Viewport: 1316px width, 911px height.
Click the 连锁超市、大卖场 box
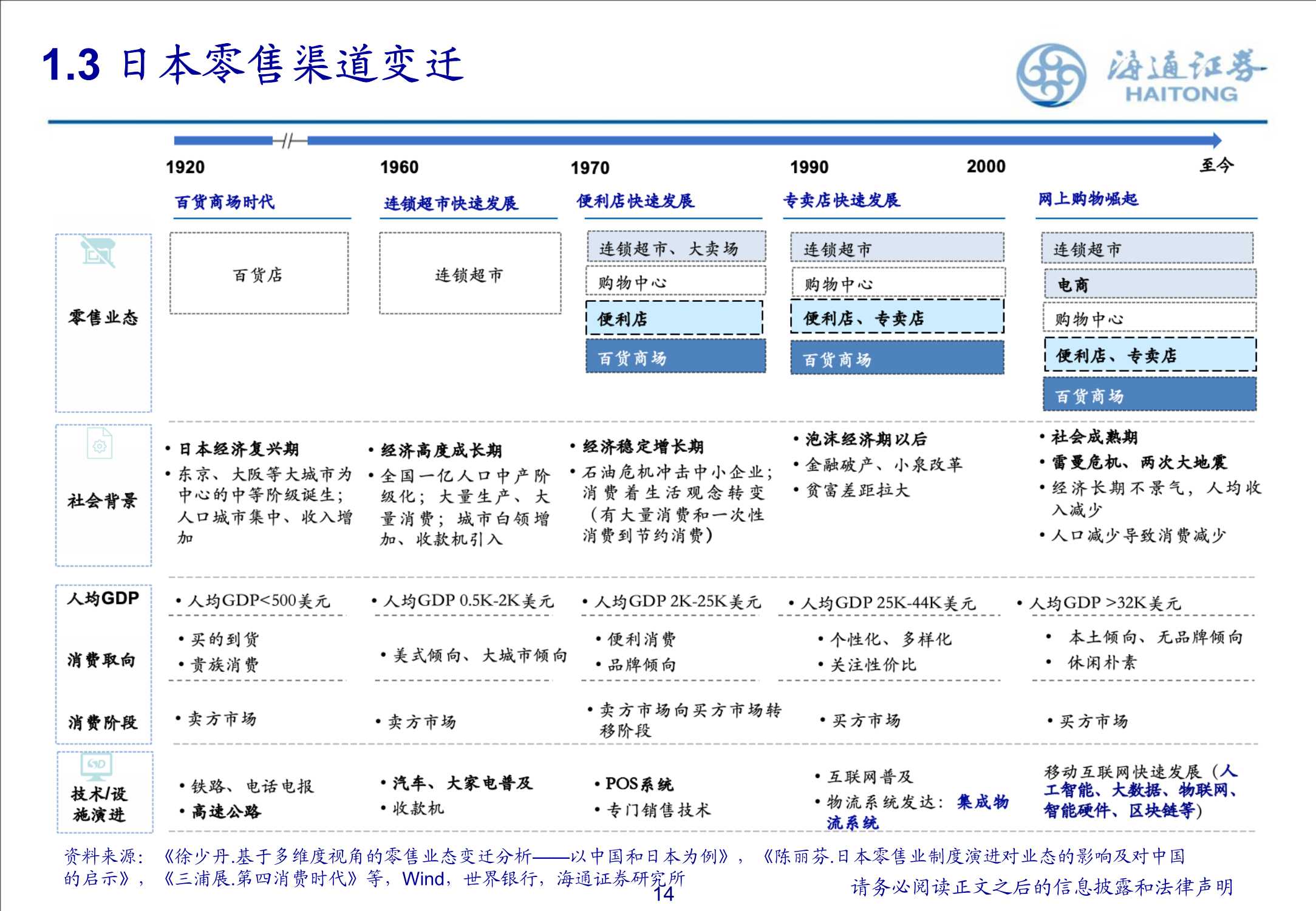coord(676,247)
